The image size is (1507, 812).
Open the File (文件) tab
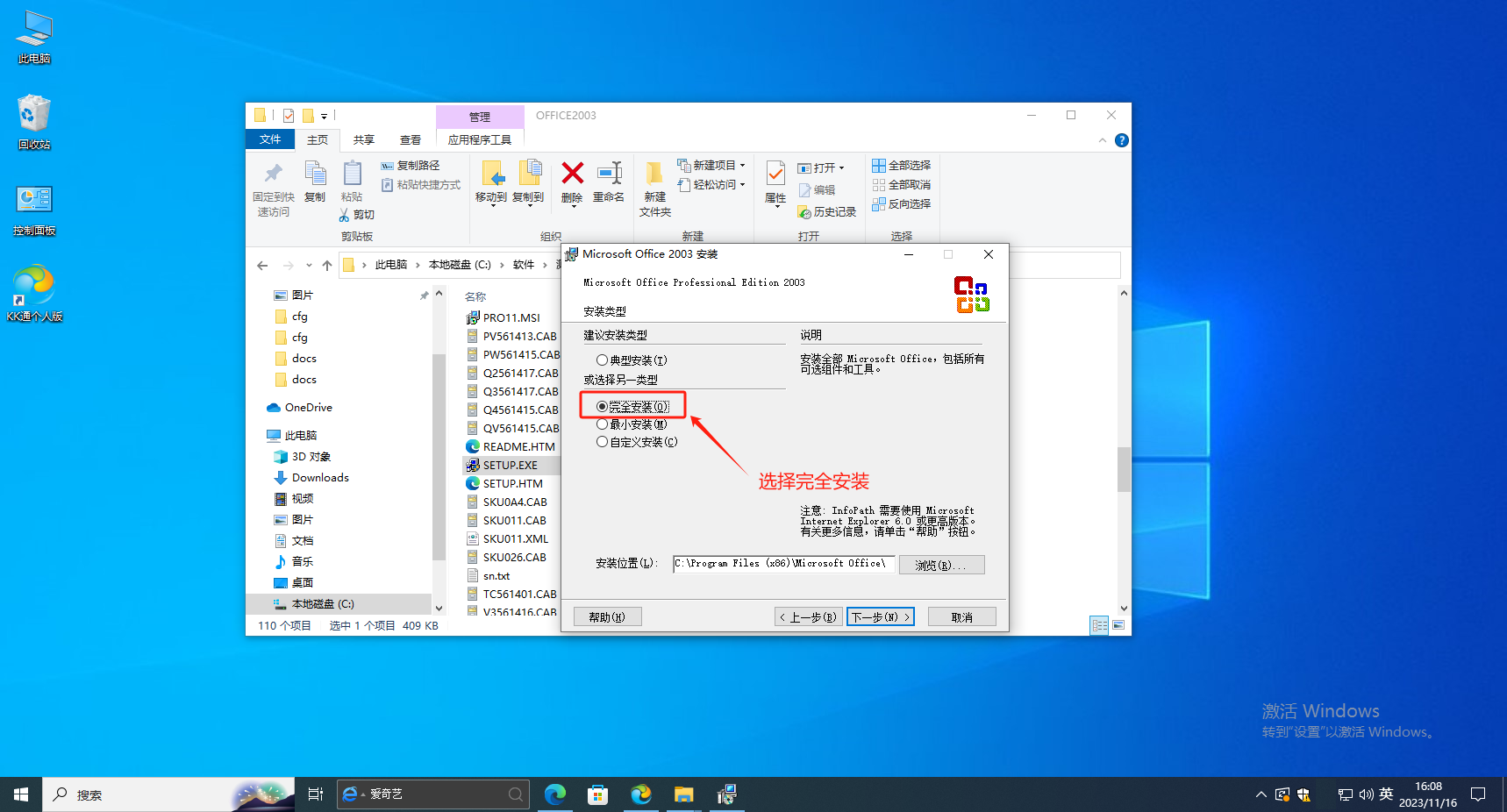pyautogui.click(x=270, y=139)
